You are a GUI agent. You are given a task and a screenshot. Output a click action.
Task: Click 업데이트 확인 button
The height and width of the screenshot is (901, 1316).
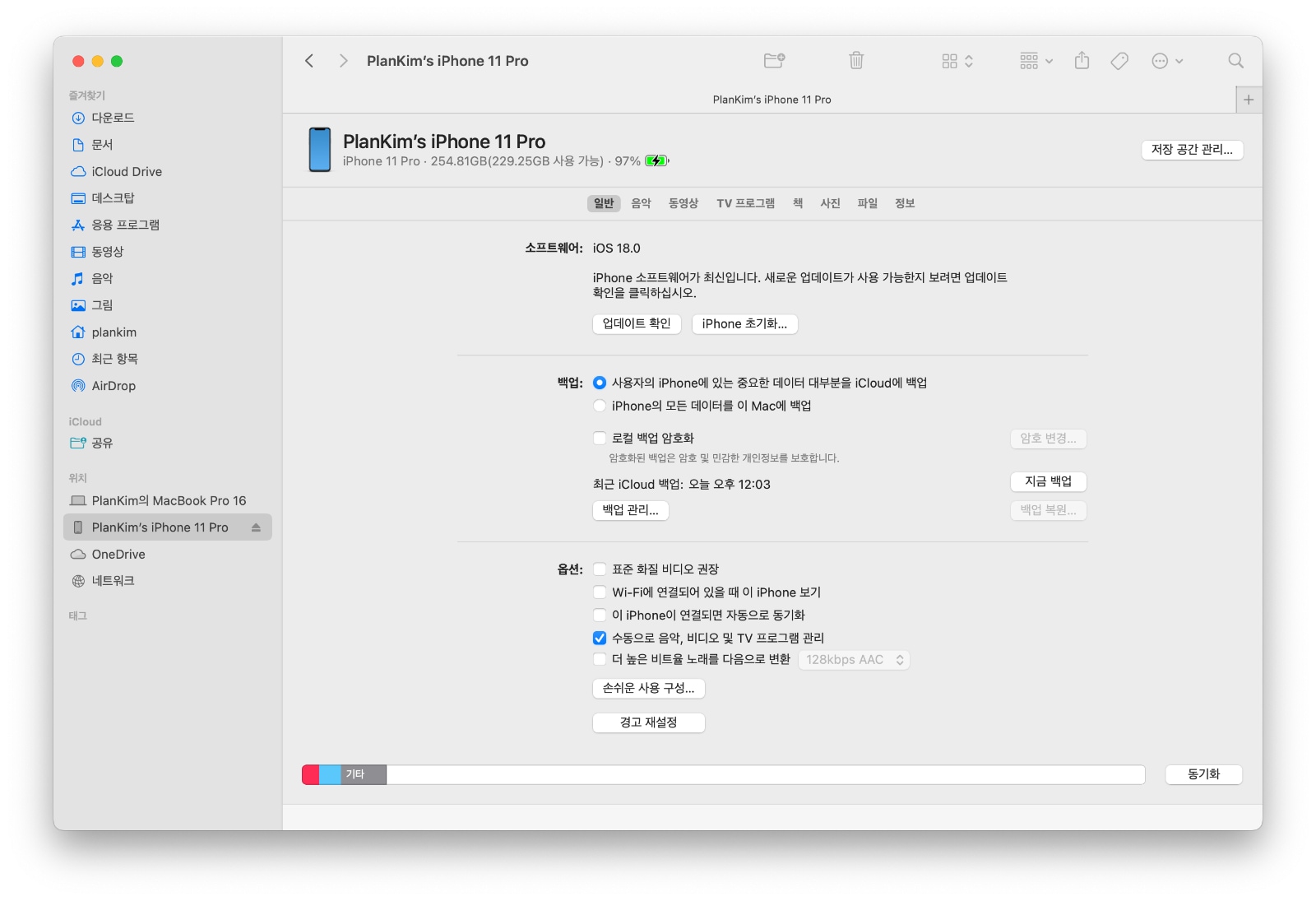point(637,323)
